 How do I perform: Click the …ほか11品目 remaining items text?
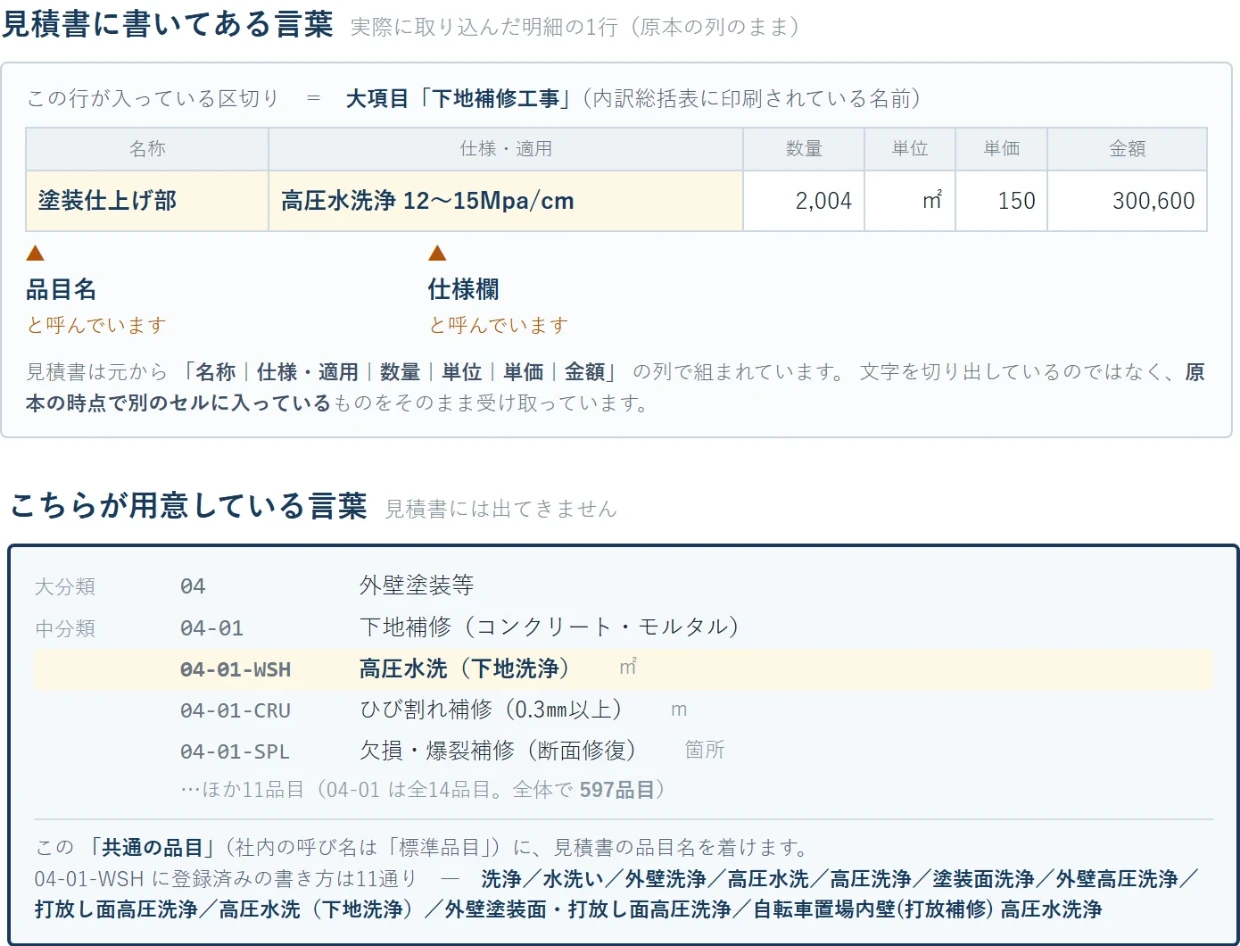click(x=423, y=789)
